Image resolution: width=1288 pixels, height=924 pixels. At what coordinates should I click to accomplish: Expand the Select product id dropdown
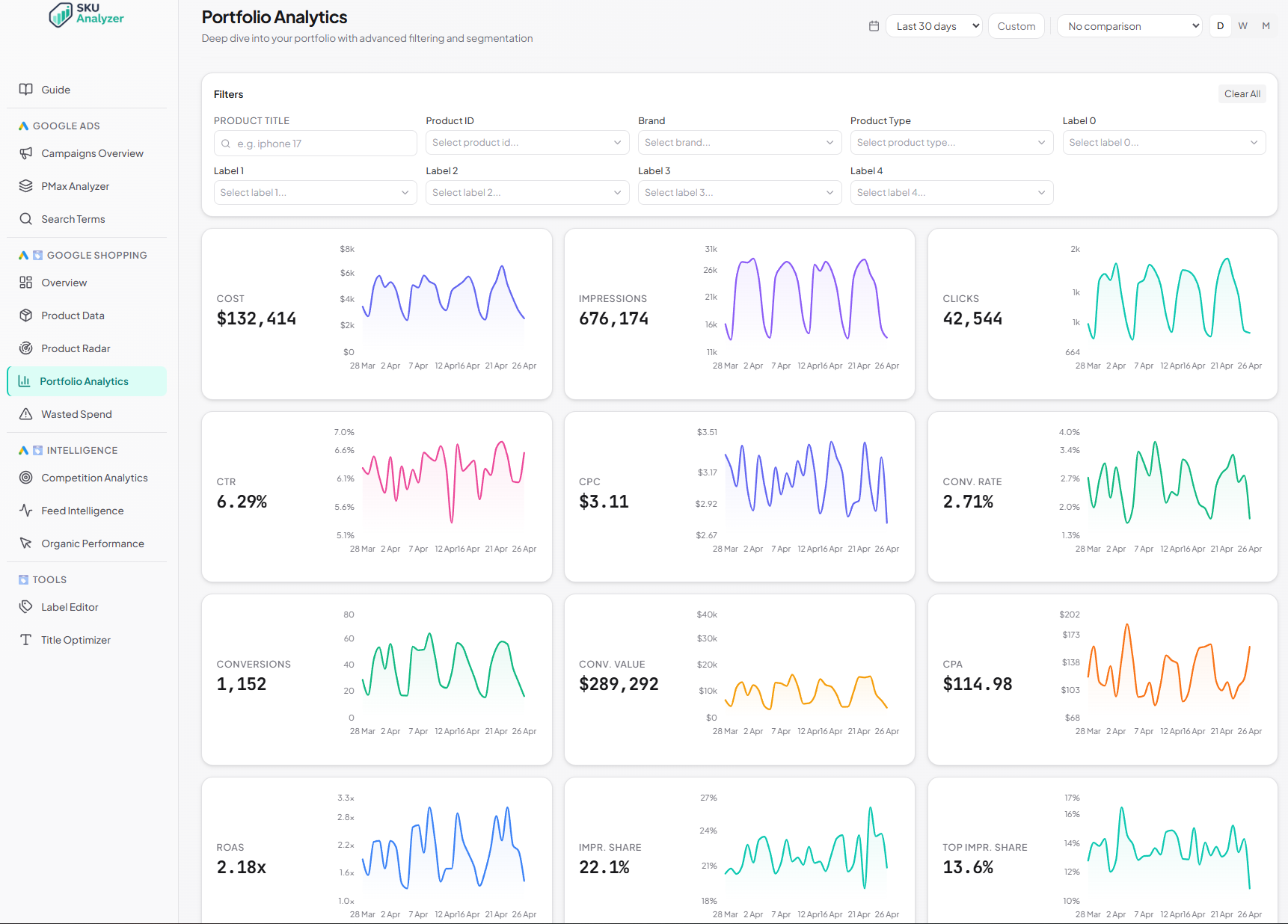click(527, 143)
